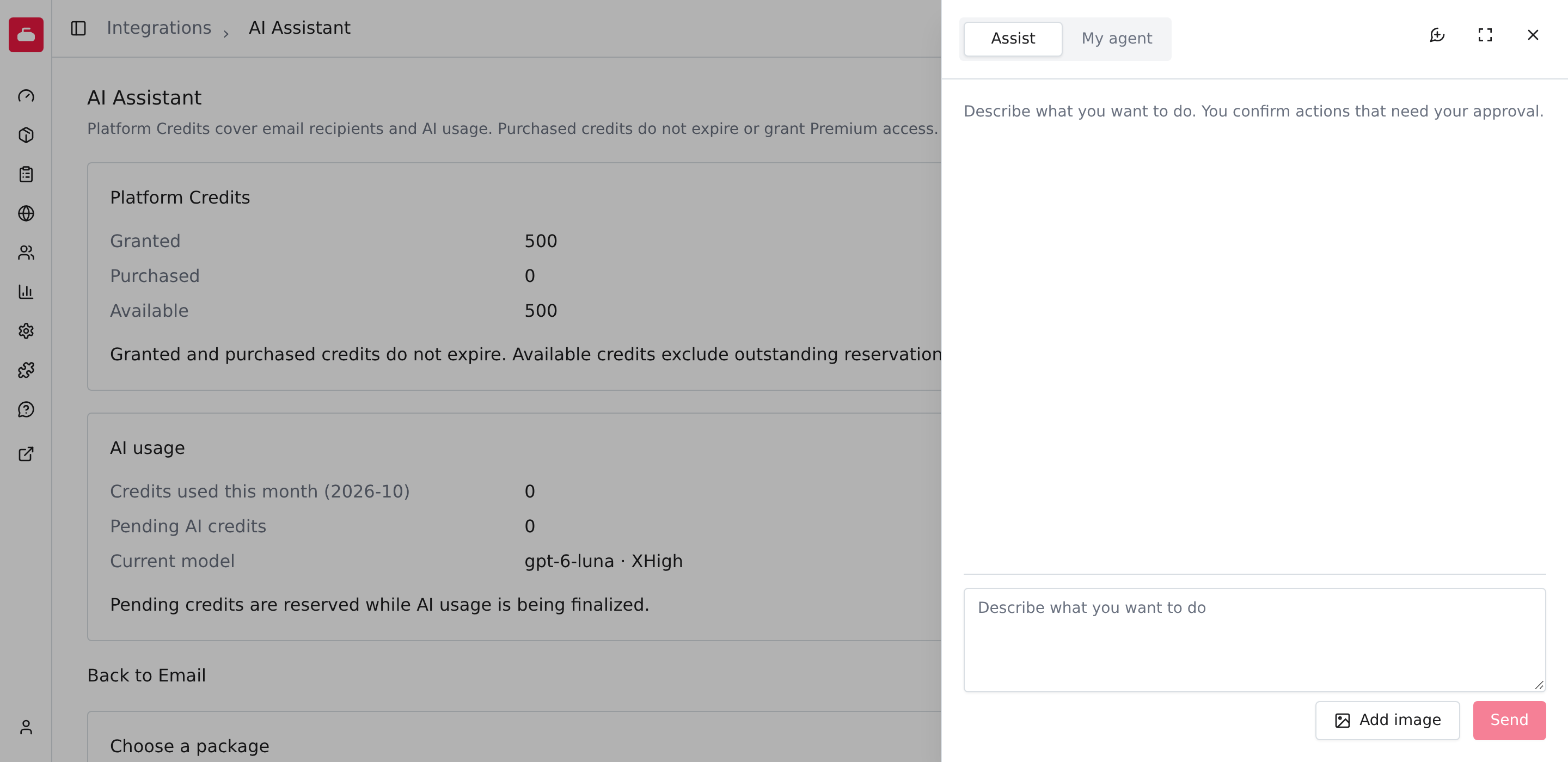Follow the Back to Email link
Screen dimensions: 1568x762
pyautogui.click(x=146, y=675)
